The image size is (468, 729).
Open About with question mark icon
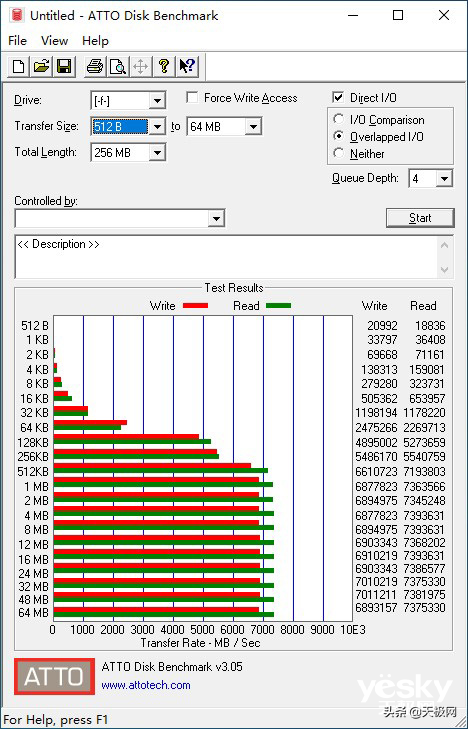164,66
